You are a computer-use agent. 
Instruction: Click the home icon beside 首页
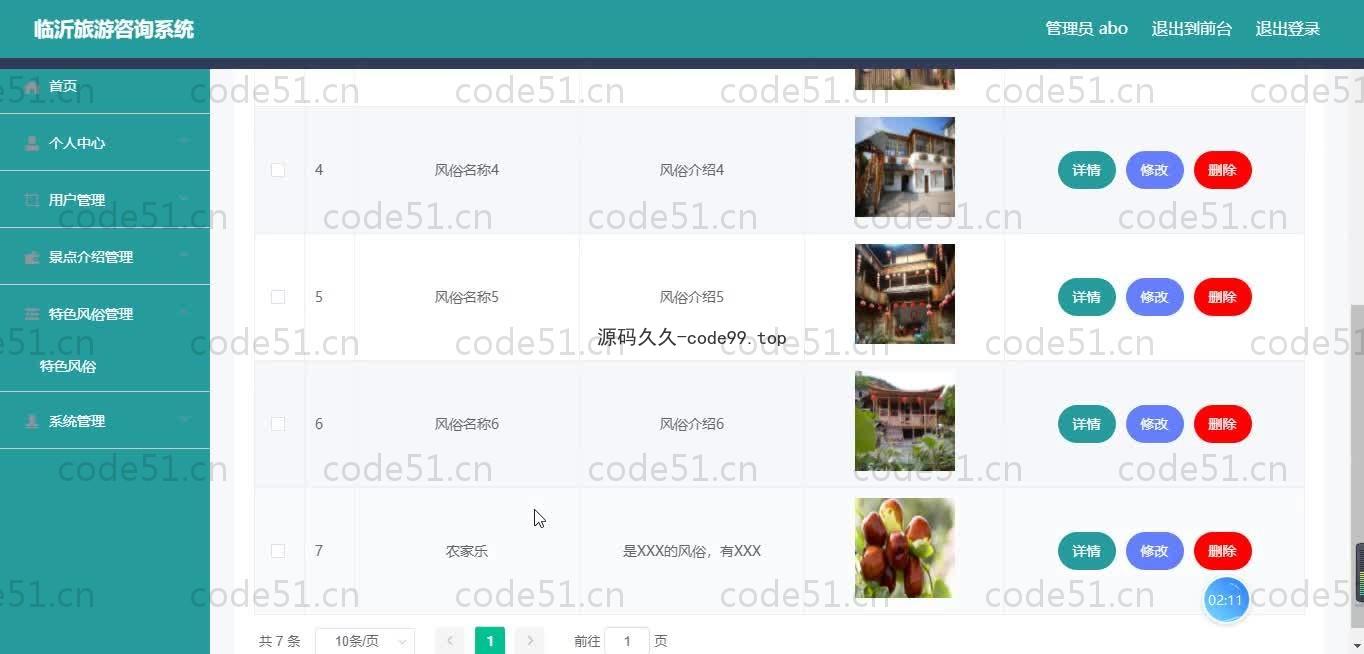pyautogui.click(x=32, y=87)
